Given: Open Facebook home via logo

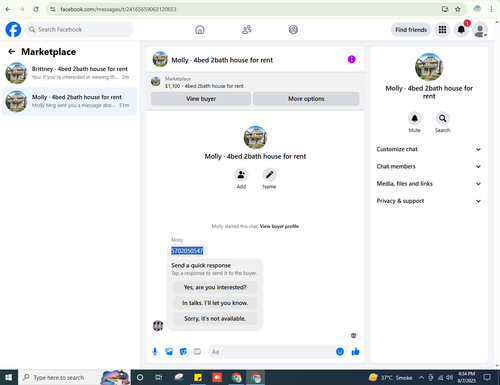Looking at the screenshot, I should pyautogui.click(x=13, y=30).
